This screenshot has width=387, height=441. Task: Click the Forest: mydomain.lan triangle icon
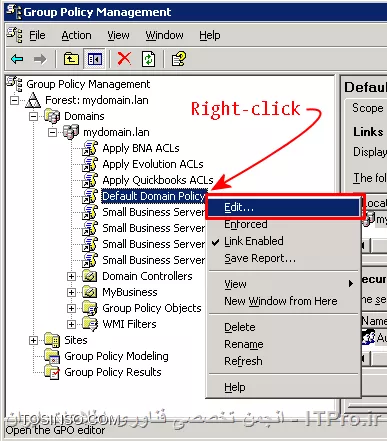33,100
